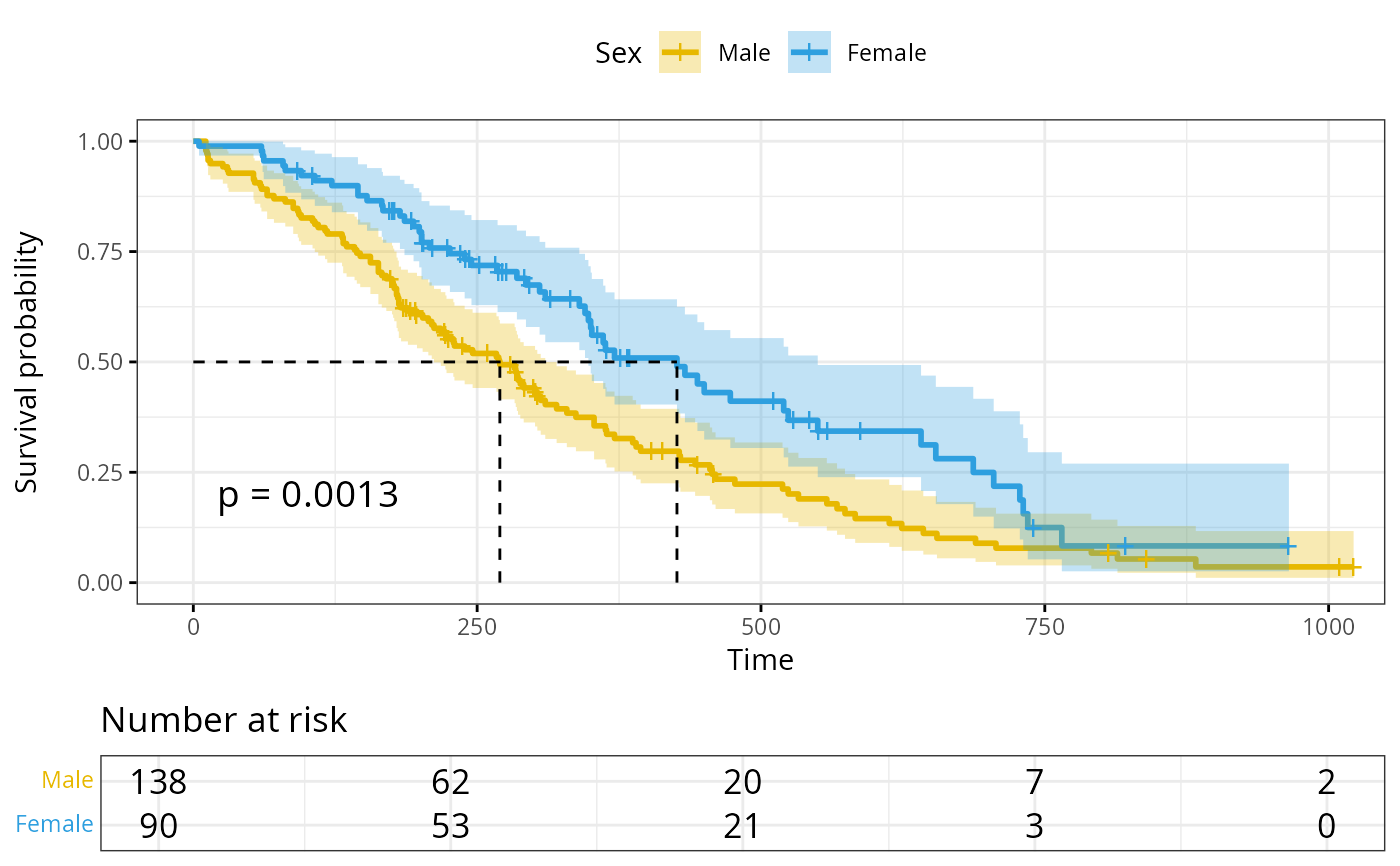Click the 53 value in Female row
The image size is (1400, 866).
[449, 826]
